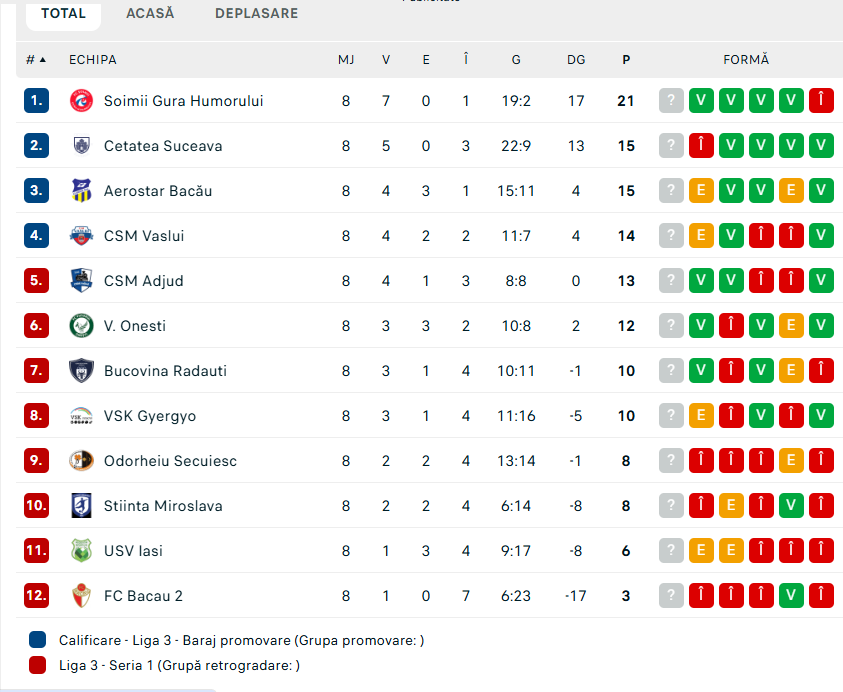Switch to the DEPLASARE tab

(256, 14)
